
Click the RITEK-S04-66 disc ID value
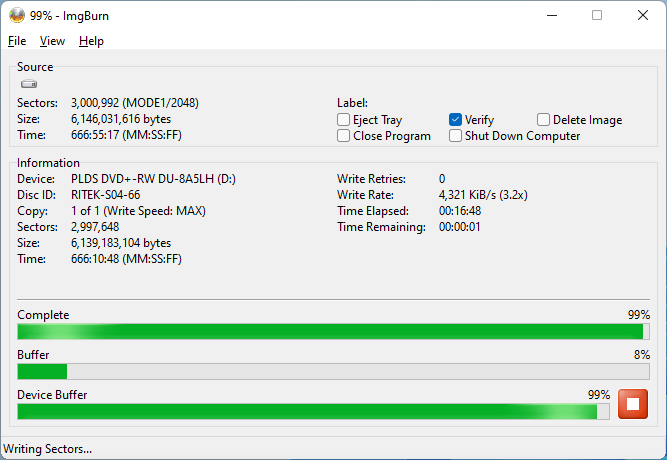tap(106, 195)
